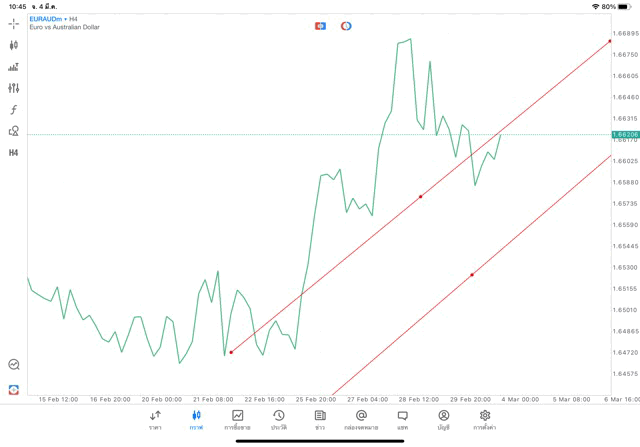The height and width of the screenshot is (447, 640).
Task: Activate the crosshair cursor tool
Action: pyautogui.click(x=13, y=23)
